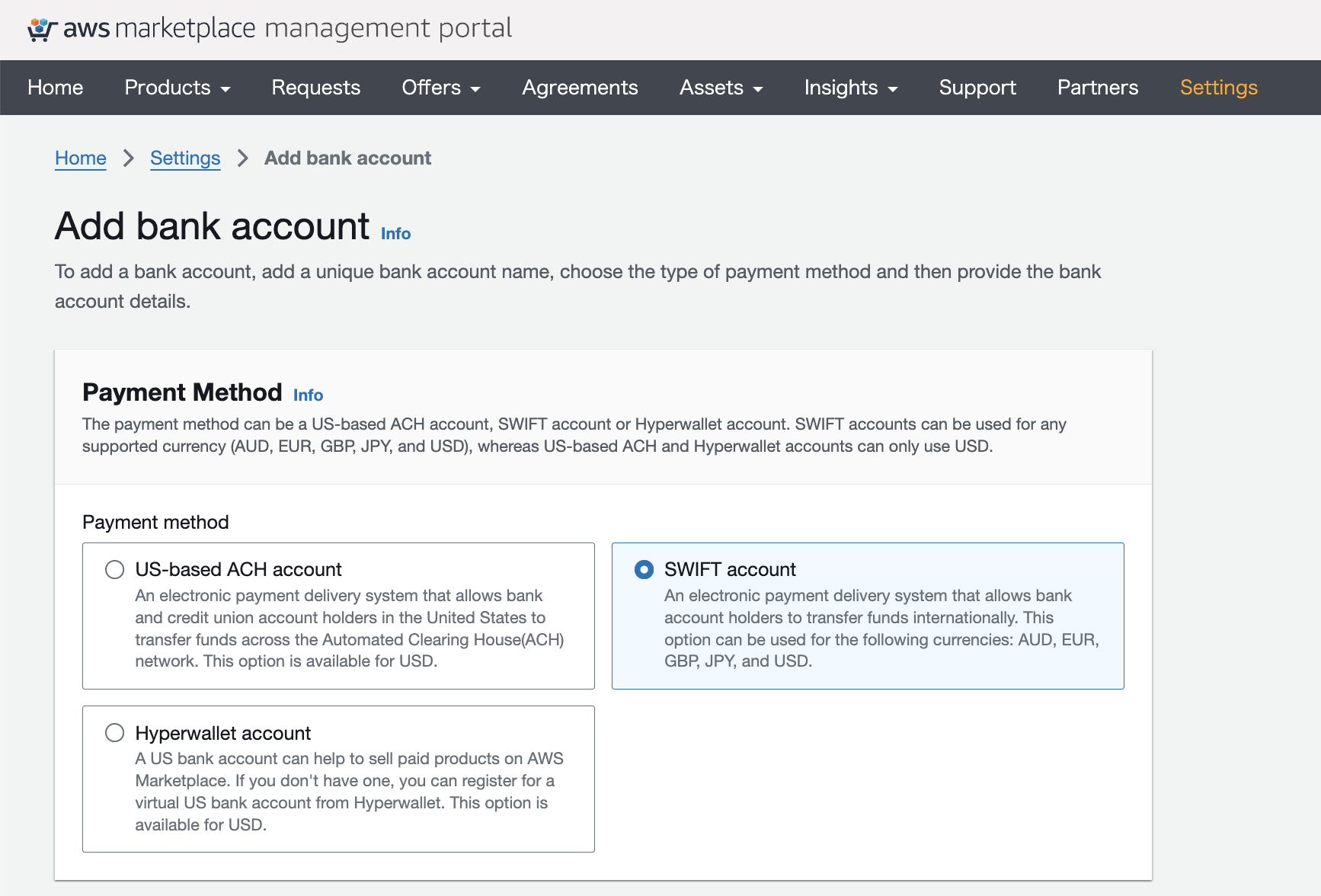The image size is (1321, 896).
Task: Click the Home breadcrumb link
Action: click(81, 158)
